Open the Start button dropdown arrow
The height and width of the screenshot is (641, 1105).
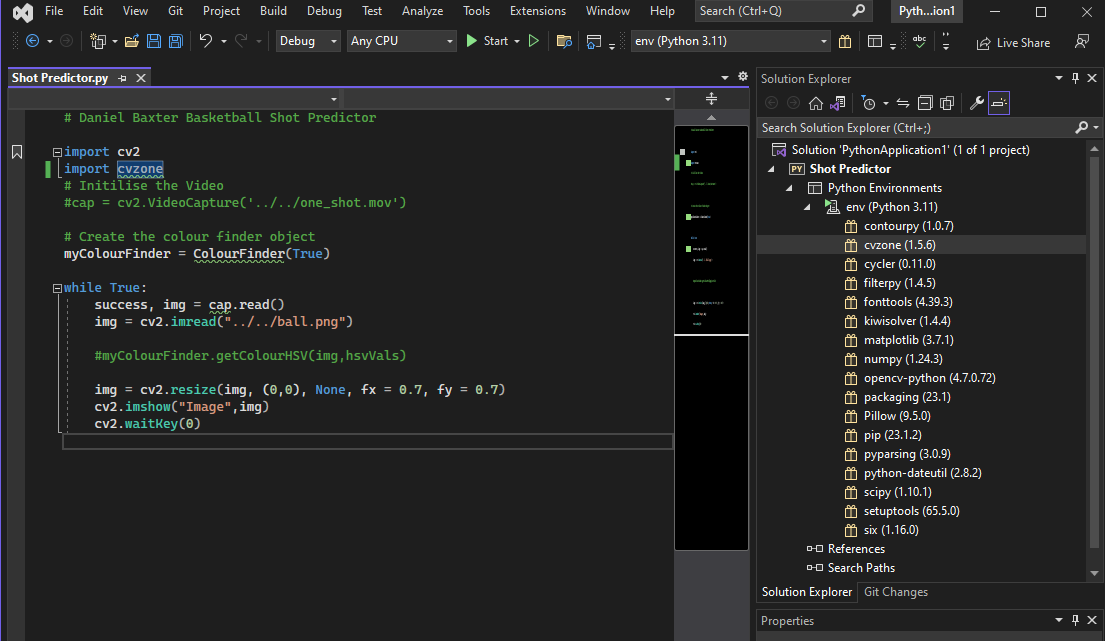[x=517, y=42]
